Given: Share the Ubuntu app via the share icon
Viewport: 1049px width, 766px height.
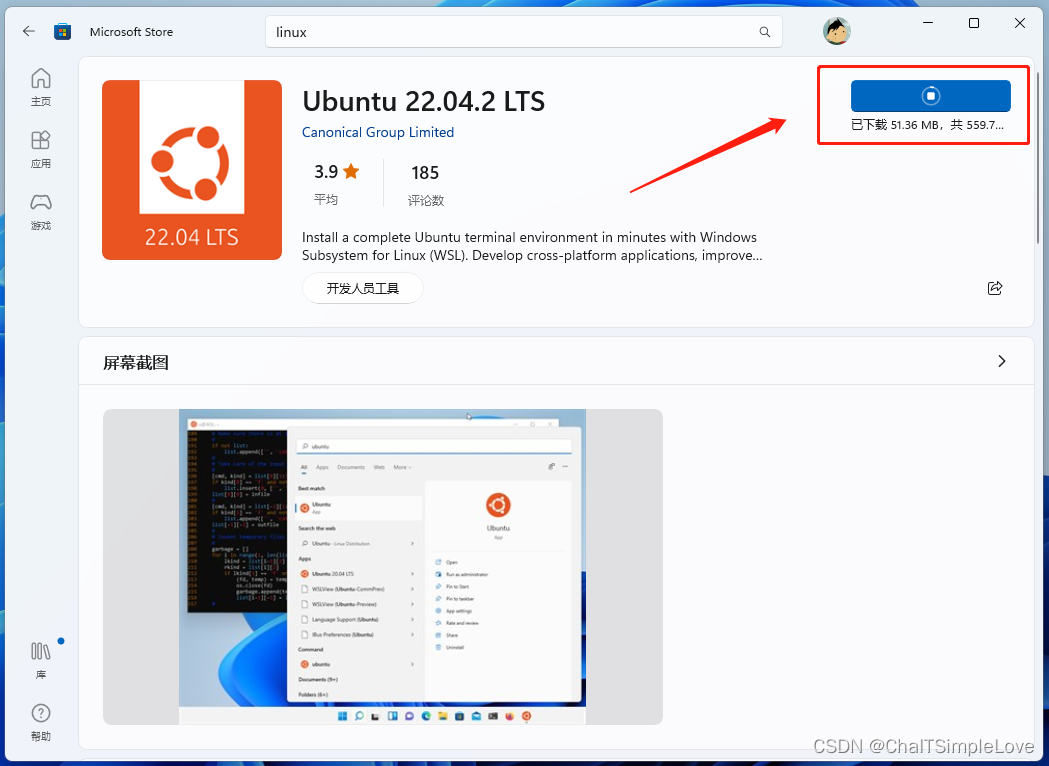Looking at the screenshot, I should [995, 287].
